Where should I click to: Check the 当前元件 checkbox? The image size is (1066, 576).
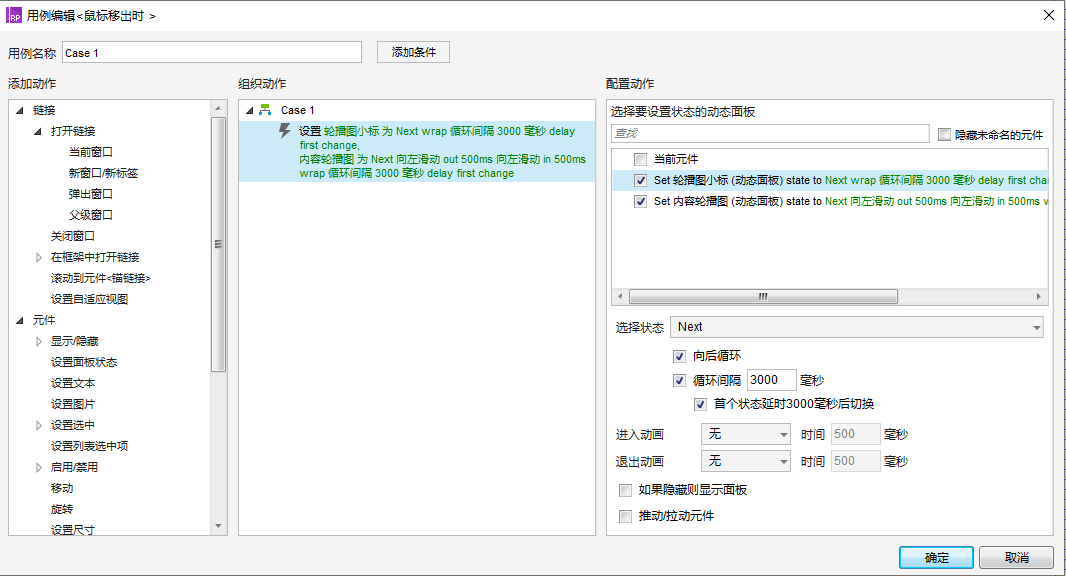click(640, 159)
